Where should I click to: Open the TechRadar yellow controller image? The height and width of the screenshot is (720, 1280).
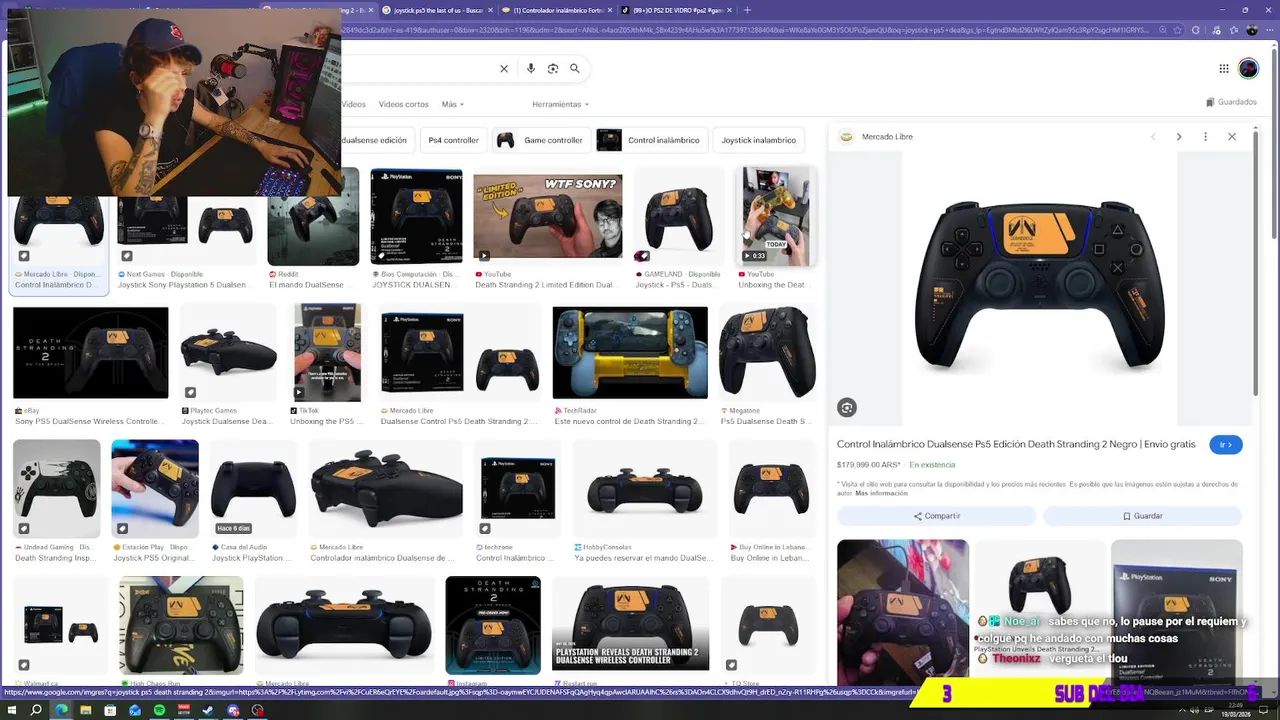pyautogui.click(x=630, y=353)
